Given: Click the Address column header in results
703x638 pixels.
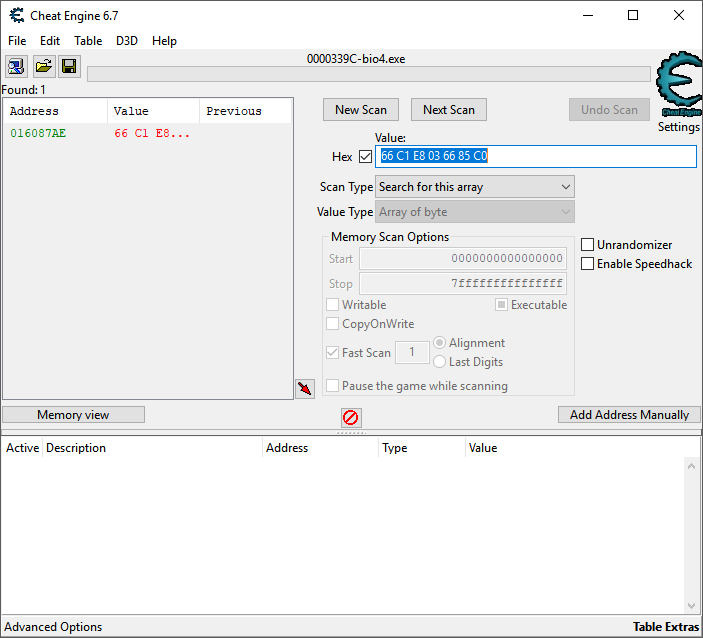Looking at the screenshot, I should (x=55, y=111).
